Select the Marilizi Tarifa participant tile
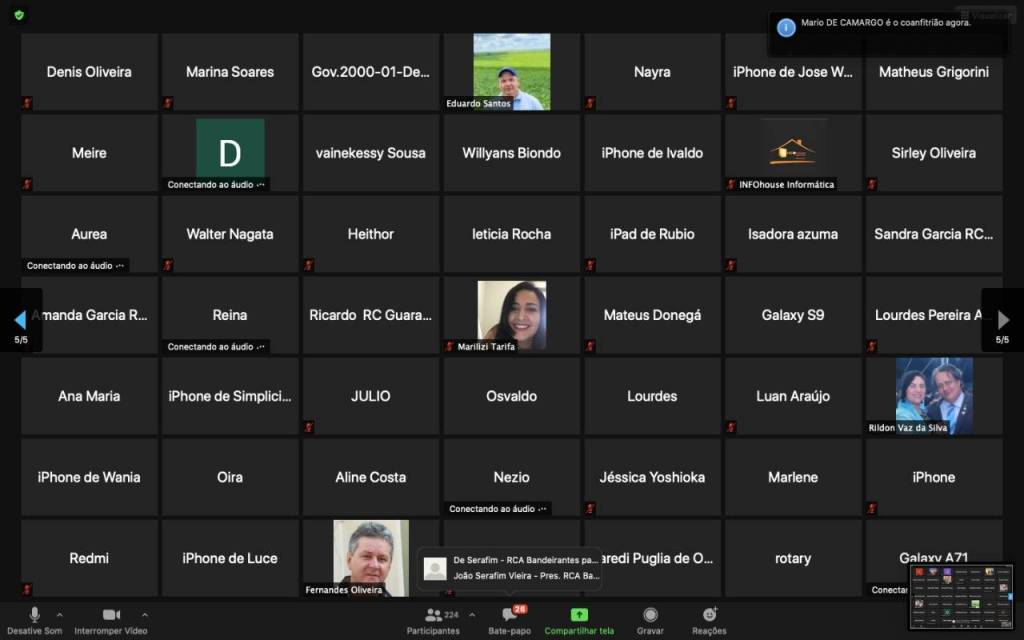This screenshot has height=640, width=1024. 511,315
